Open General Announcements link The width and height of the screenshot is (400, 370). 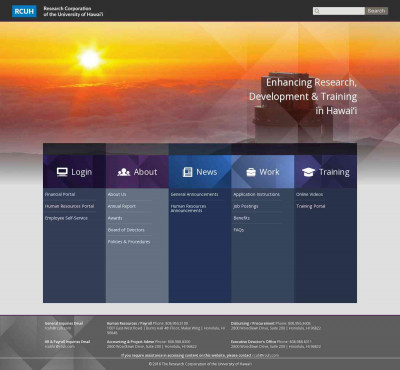pyautogui.click(x=194, y=194)
